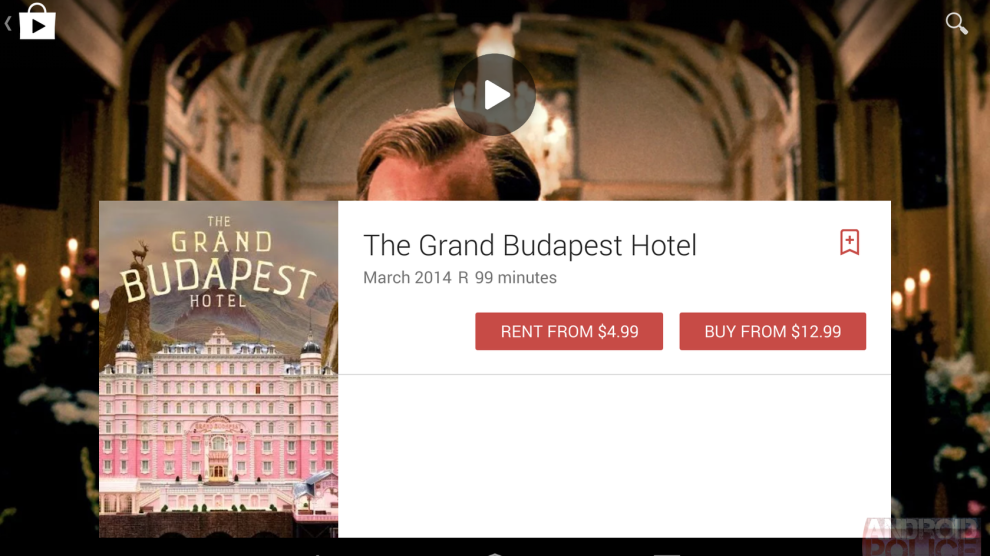Rent the movie from $4.99
The image size is (990, 556).
click(569, 331)
